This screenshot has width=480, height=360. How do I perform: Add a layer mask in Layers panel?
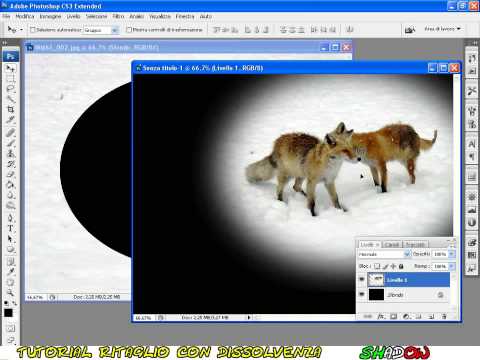click(394, 316)
